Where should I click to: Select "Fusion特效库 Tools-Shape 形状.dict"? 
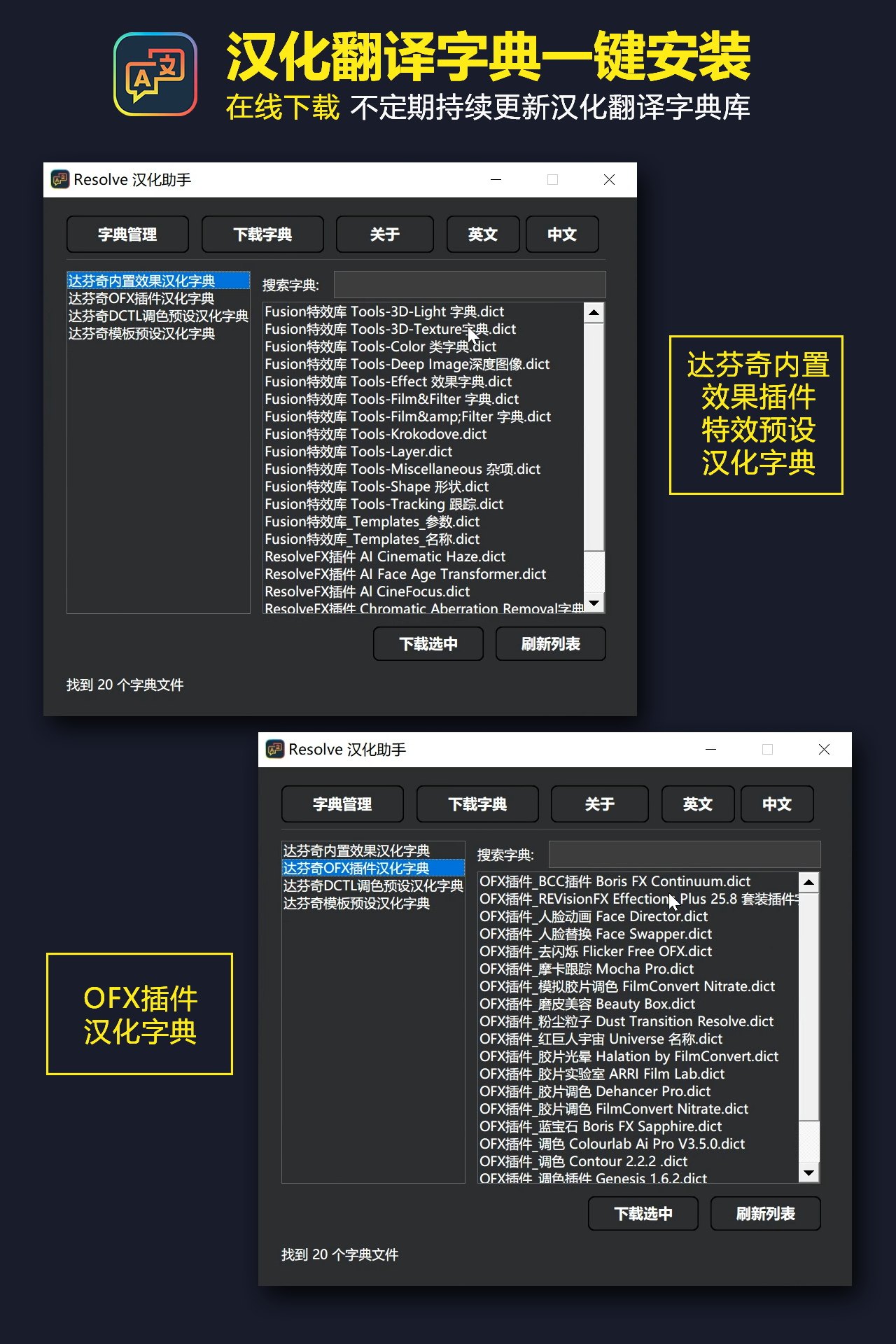point(423,486)
